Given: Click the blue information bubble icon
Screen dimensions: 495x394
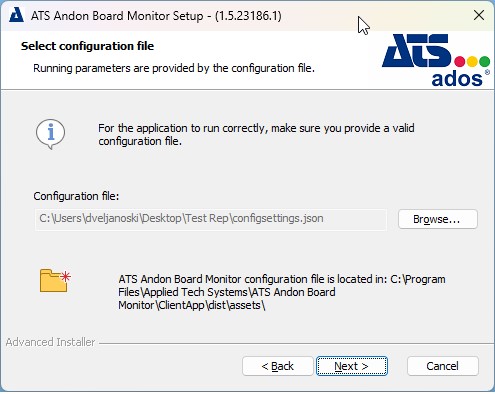Looking at the screenshot, I should pyautogui.click(x=50, y=134).
